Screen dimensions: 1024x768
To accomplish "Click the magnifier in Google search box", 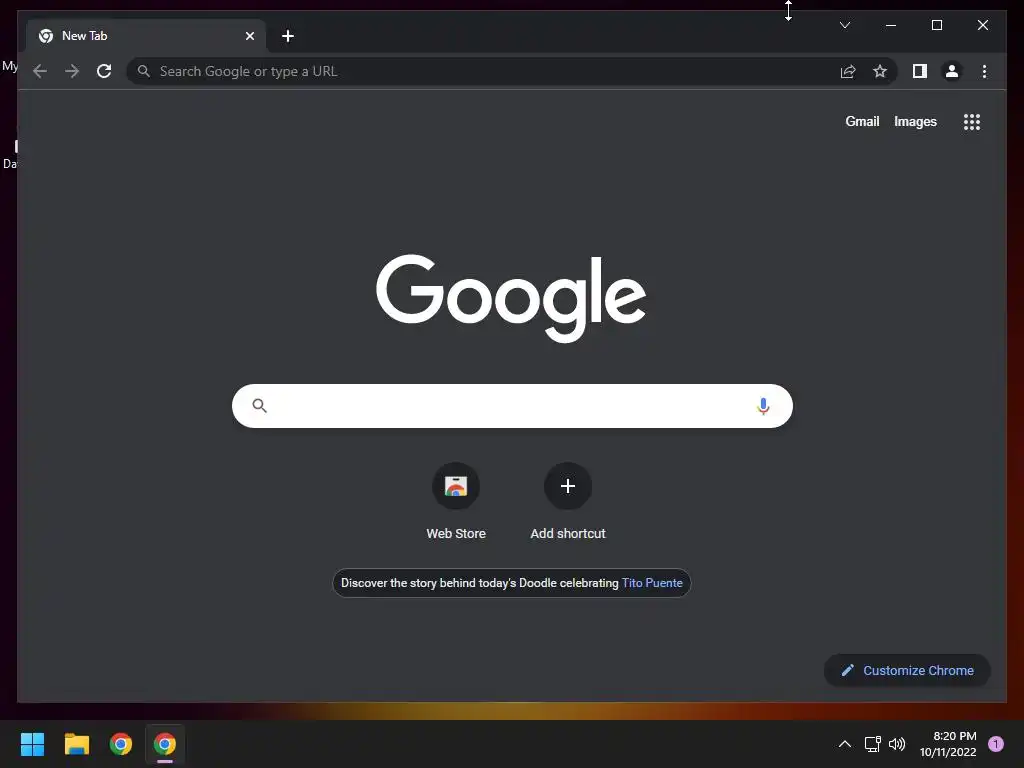I will (x=259, y=406).
